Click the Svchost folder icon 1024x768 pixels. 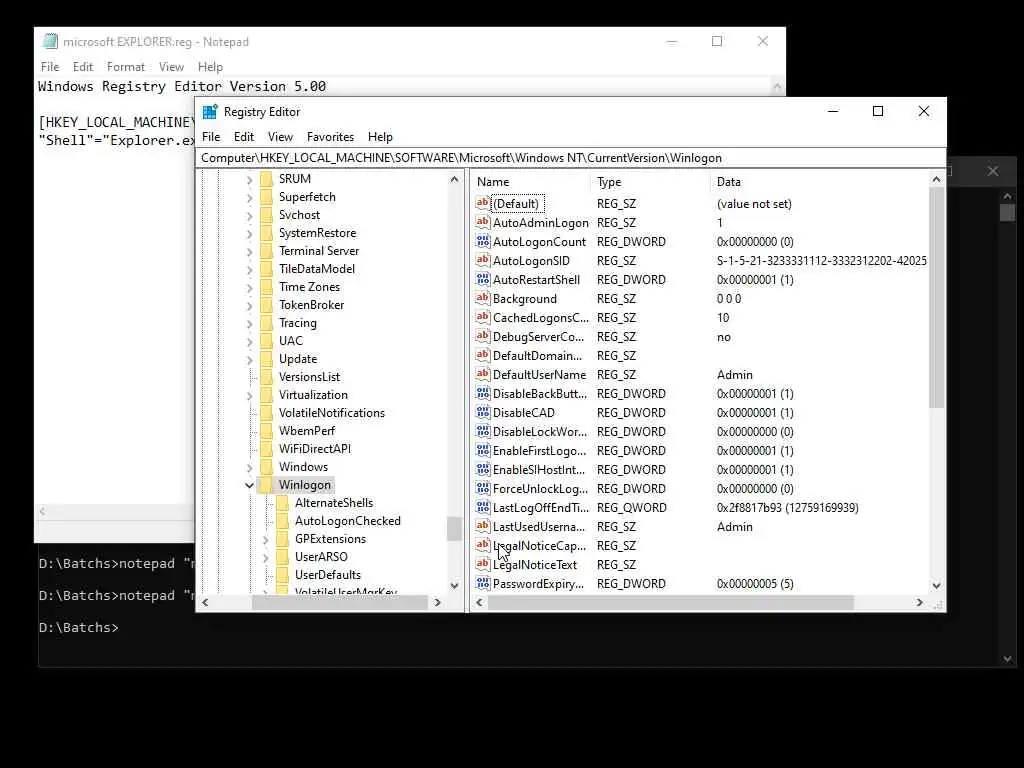pyautogui.click(x=266, y=214)
